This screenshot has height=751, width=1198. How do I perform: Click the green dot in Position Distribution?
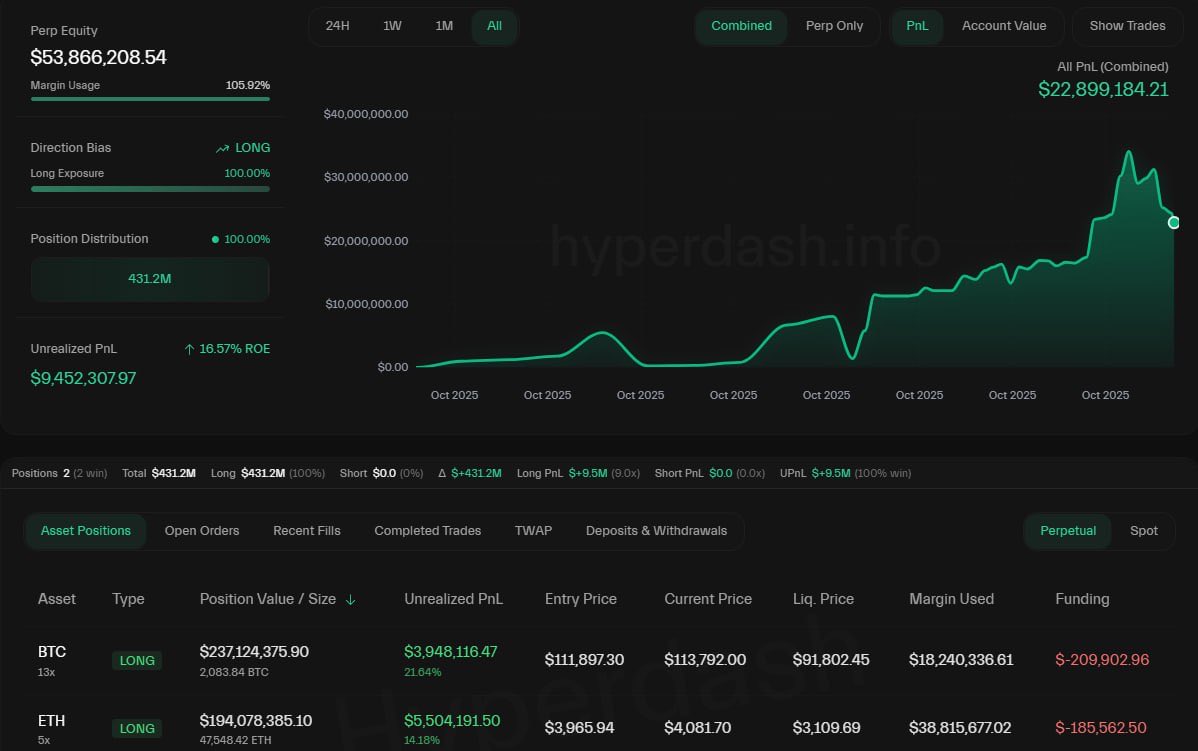(215, 240)
